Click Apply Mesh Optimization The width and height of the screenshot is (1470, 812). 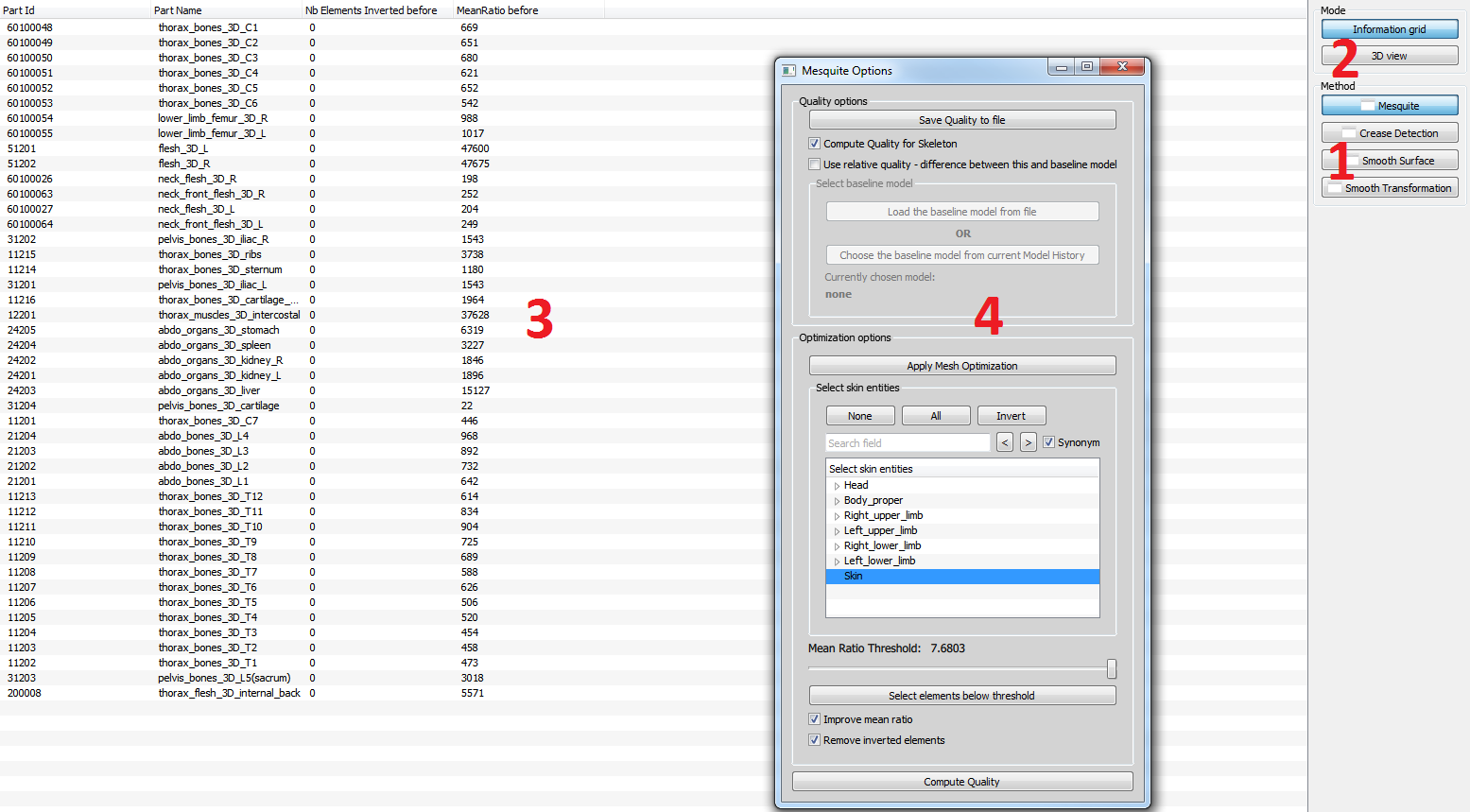[962, 366]
